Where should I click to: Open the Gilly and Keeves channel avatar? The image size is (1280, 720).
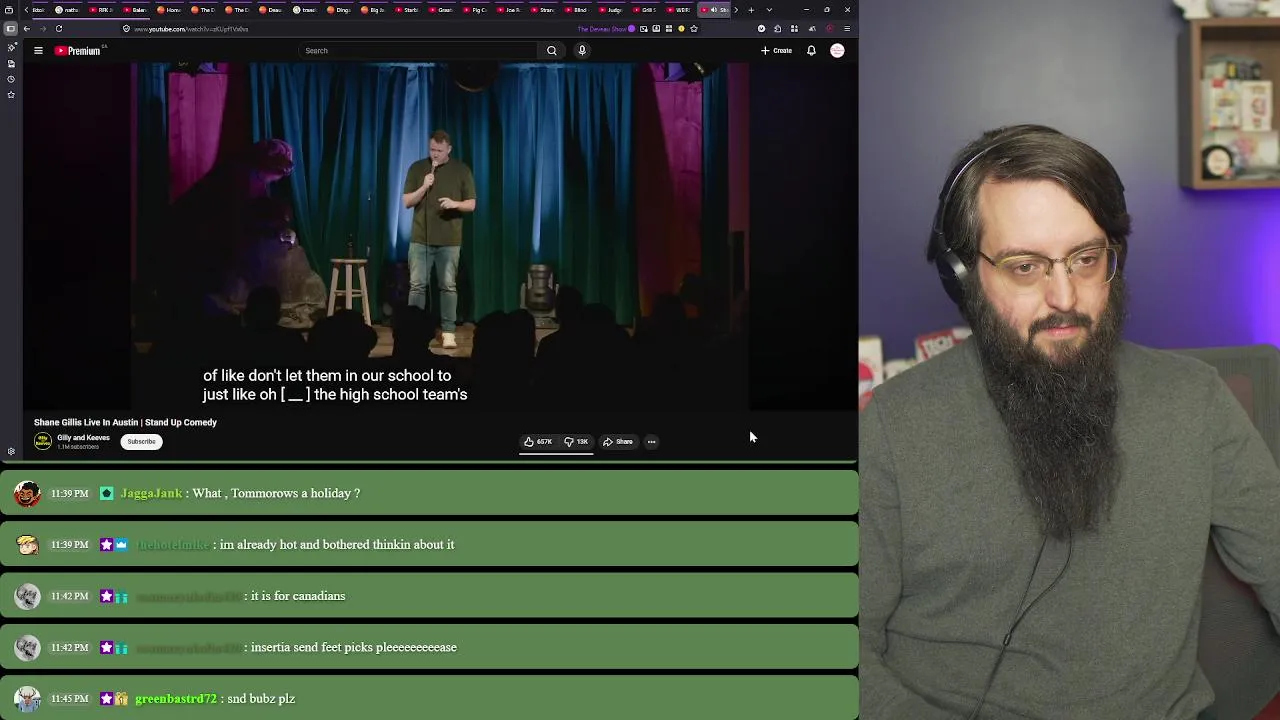point(43,441)
